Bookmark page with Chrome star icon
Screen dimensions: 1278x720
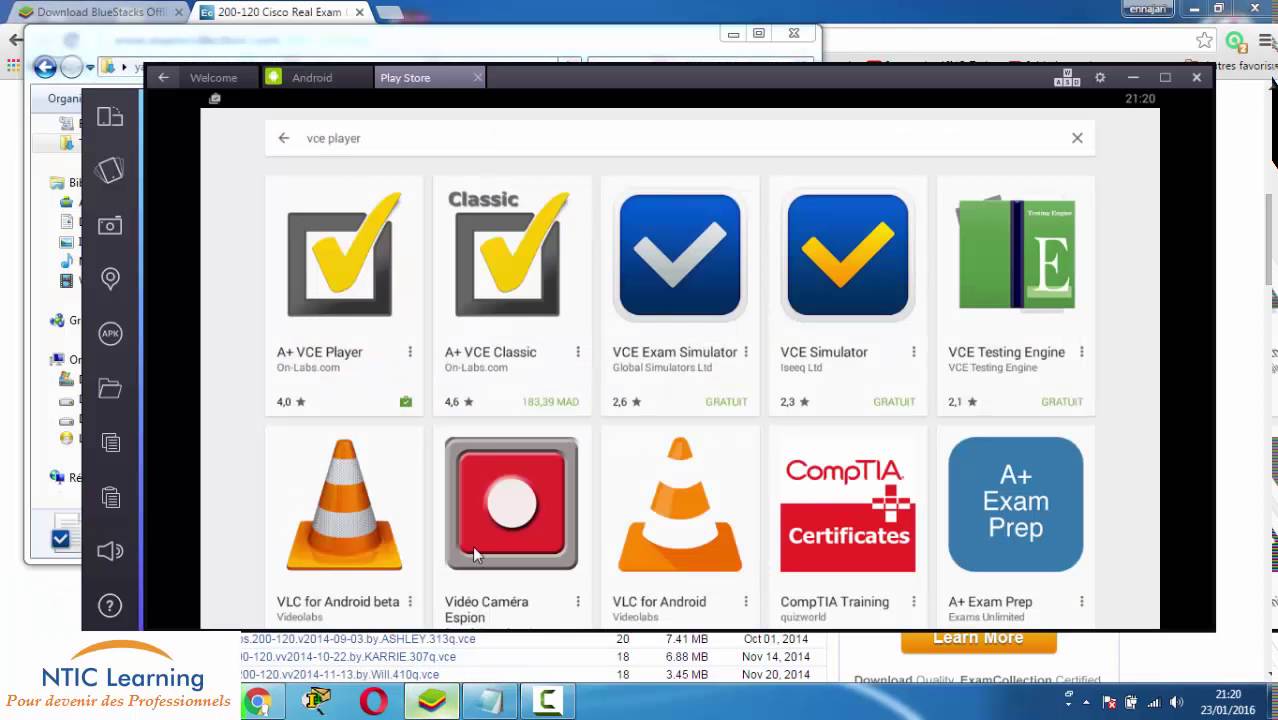pyautogui.click(x=1204, y=41)
